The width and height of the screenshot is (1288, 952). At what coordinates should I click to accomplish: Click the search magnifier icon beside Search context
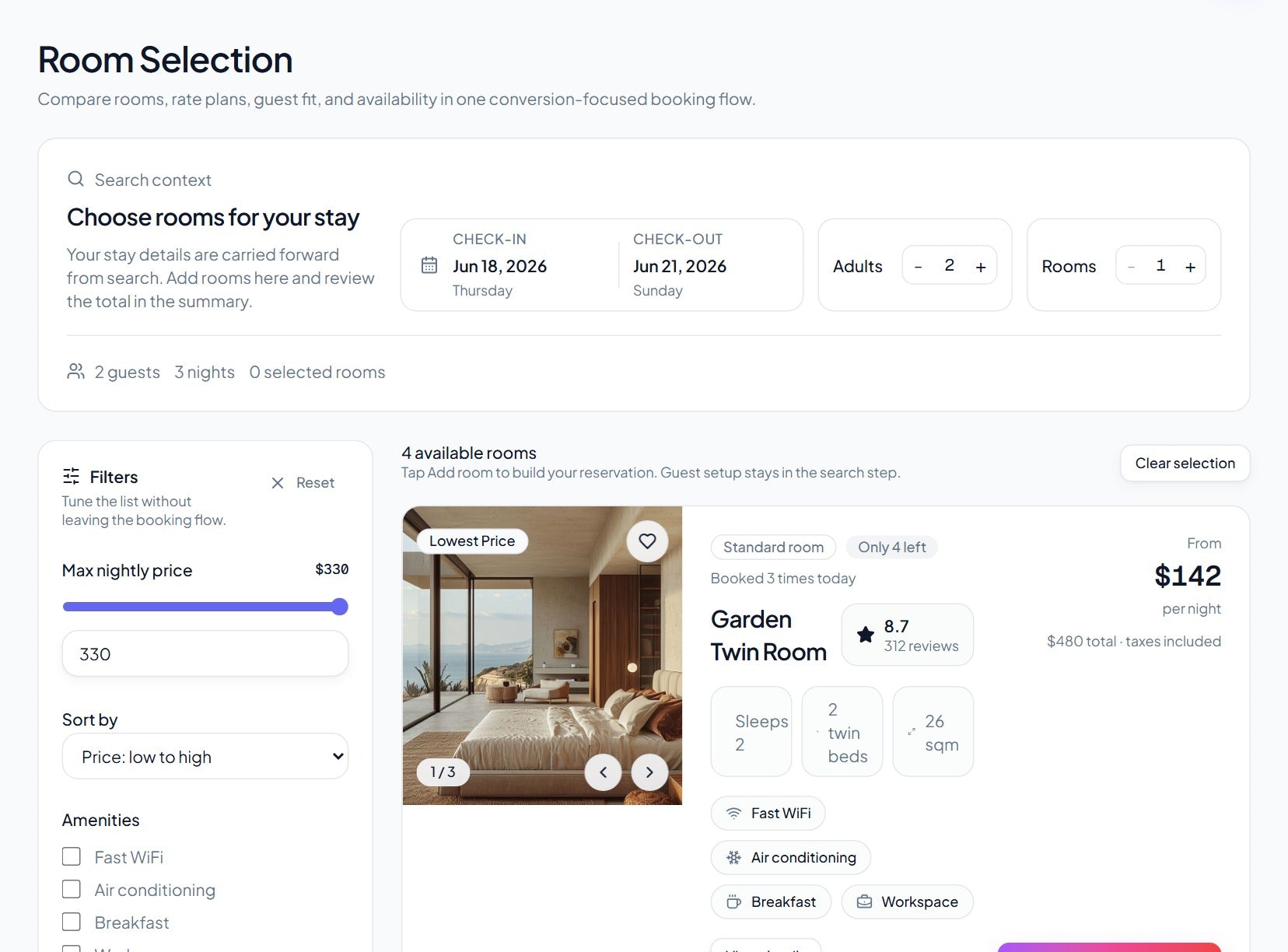pos(75,179)
